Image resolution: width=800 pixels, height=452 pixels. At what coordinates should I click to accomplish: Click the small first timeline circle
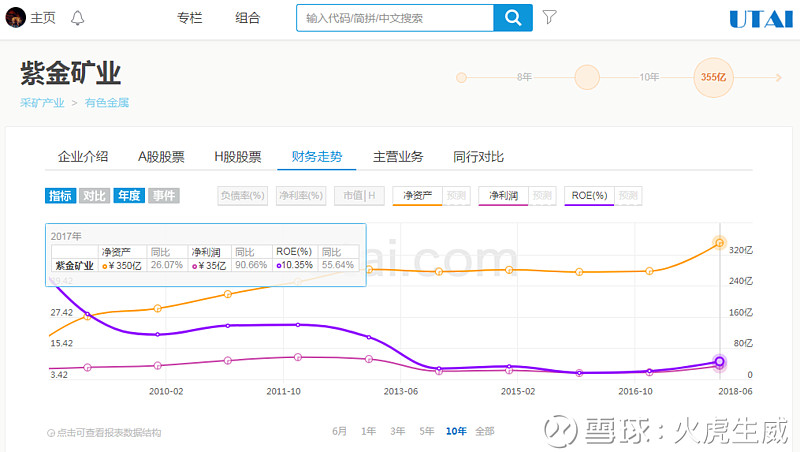tap(461, 78)
